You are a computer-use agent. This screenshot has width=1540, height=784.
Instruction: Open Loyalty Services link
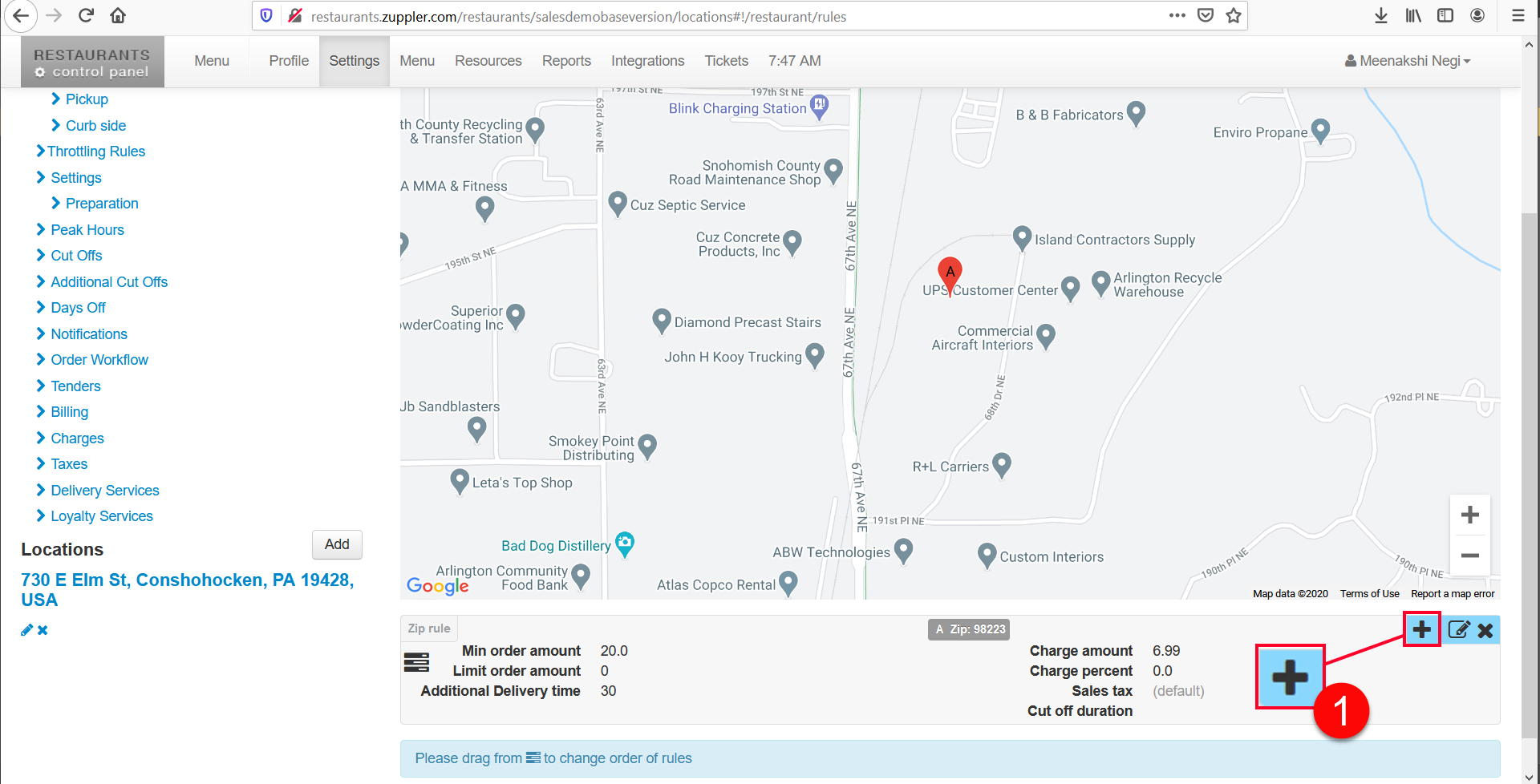click(x=102, y=516)
